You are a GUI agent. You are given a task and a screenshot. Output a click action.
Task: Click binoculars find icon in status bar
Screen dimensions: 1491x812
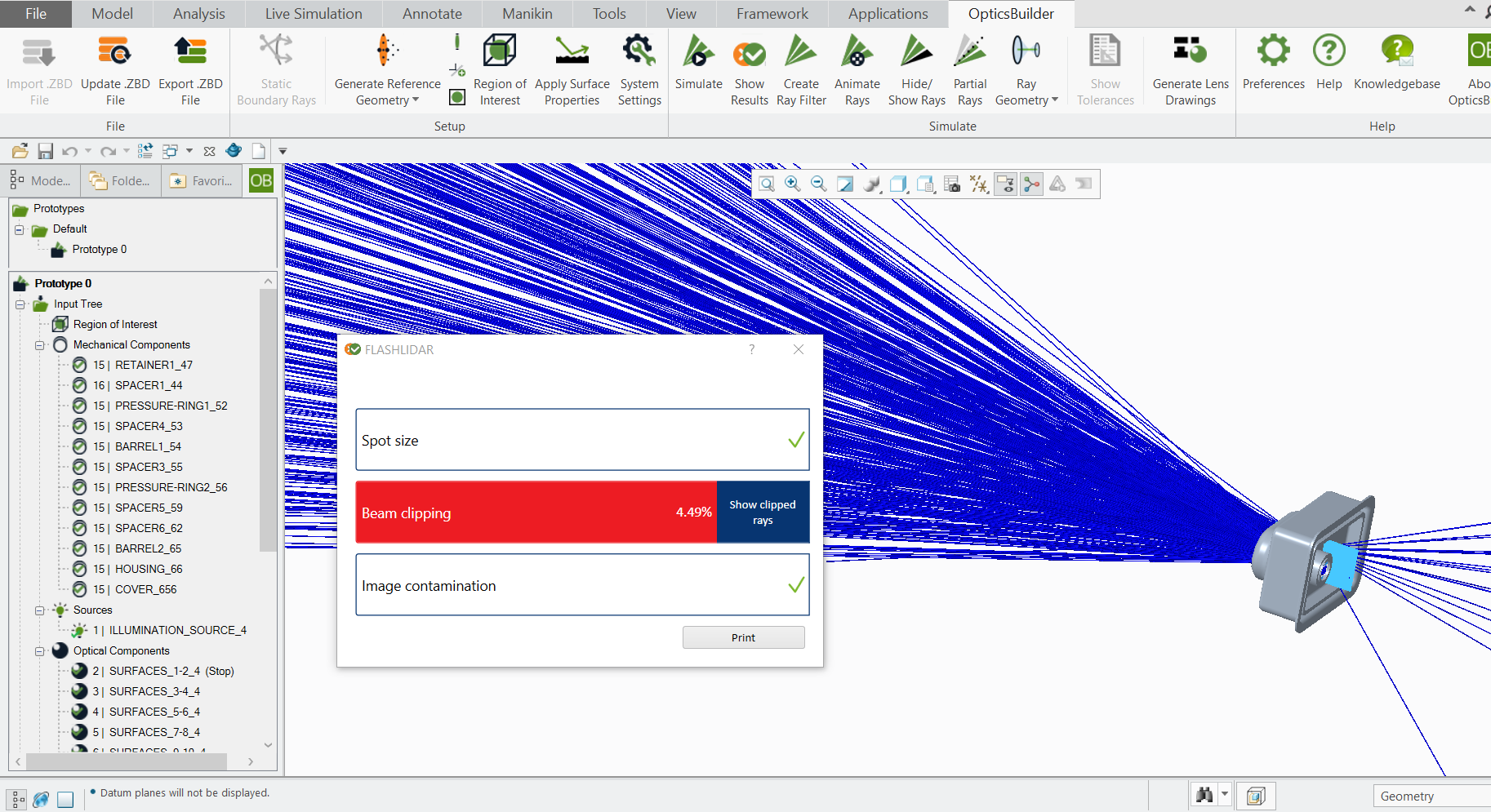[x=1204, y=796]
